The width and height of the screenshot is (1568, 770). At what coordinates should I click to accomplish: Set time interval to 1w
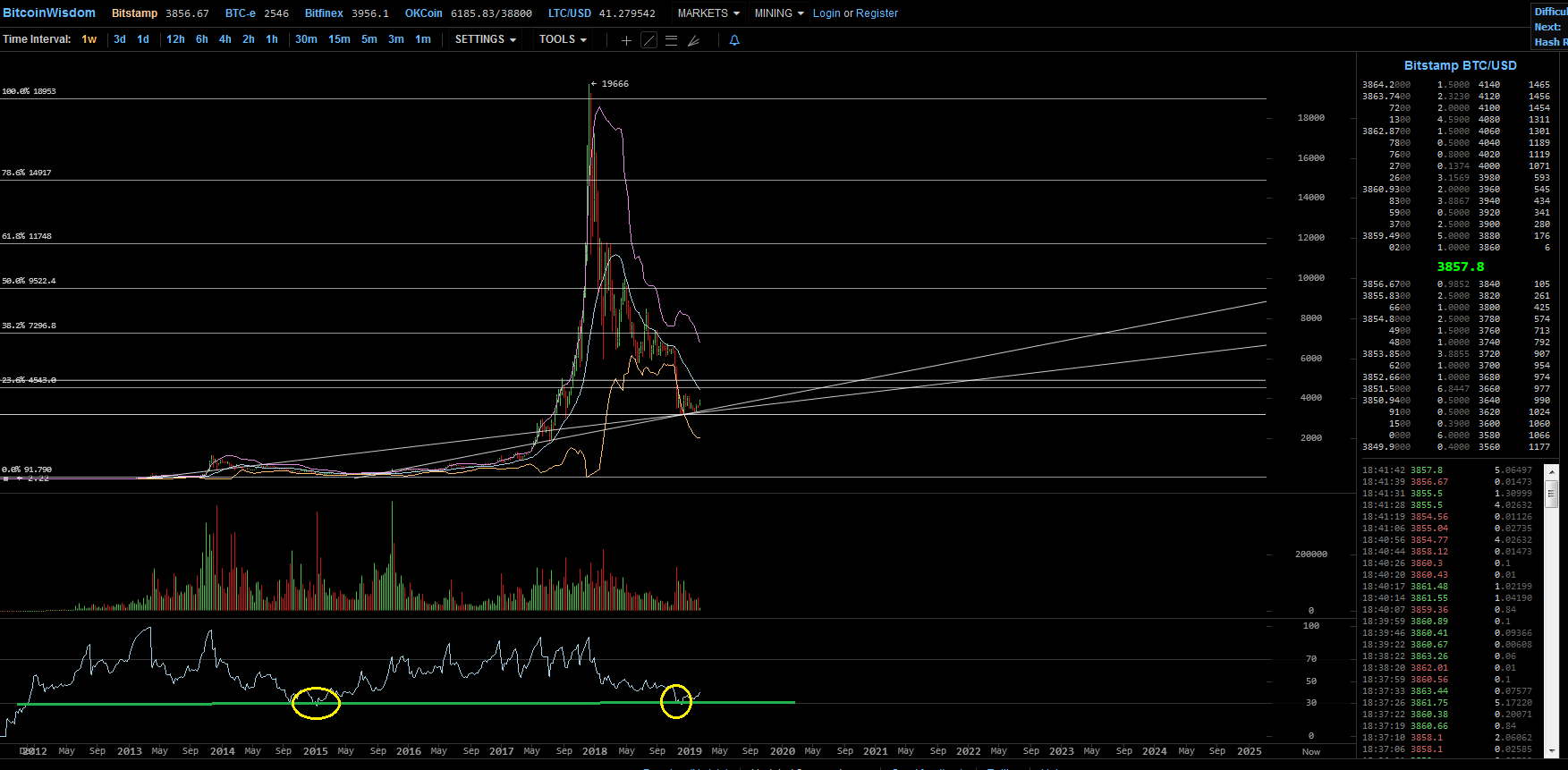pos(89,39)
